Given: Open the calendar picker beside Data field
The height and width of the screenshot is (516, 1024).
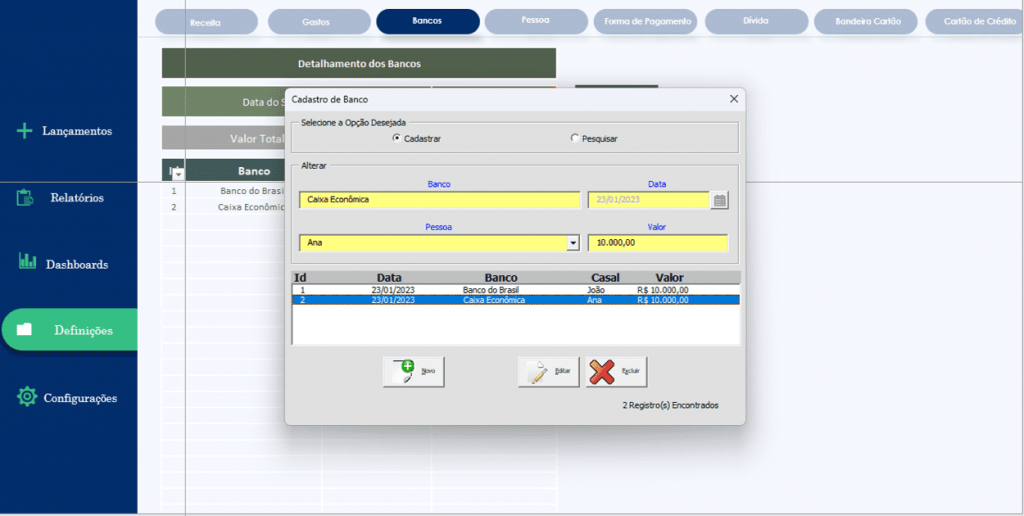Looking at the screenshot, I should tap(720, 201).
